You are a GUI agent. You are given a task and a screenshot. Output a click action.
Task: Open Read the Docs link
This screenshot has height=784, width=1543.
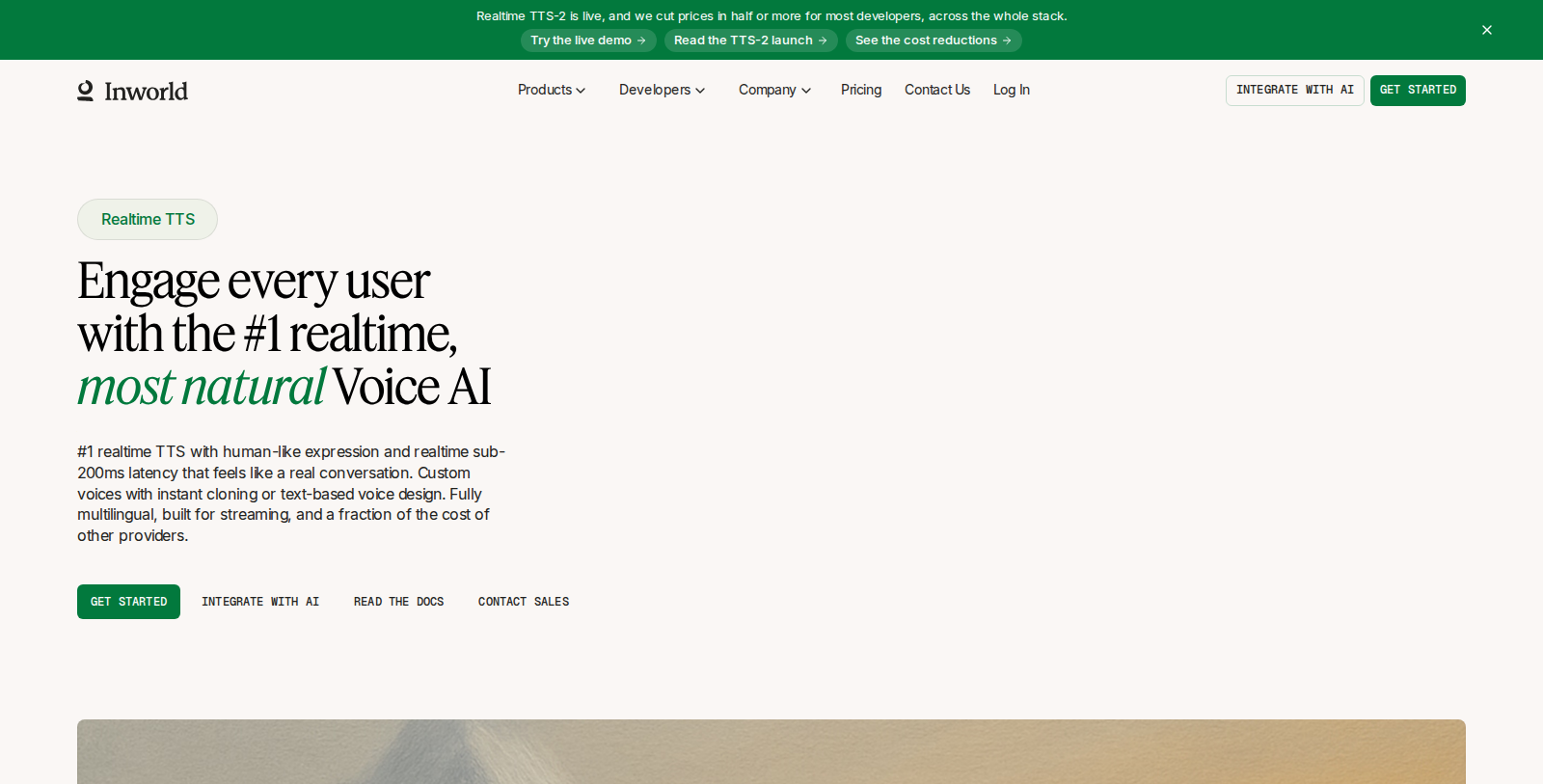tap(398, 602)
